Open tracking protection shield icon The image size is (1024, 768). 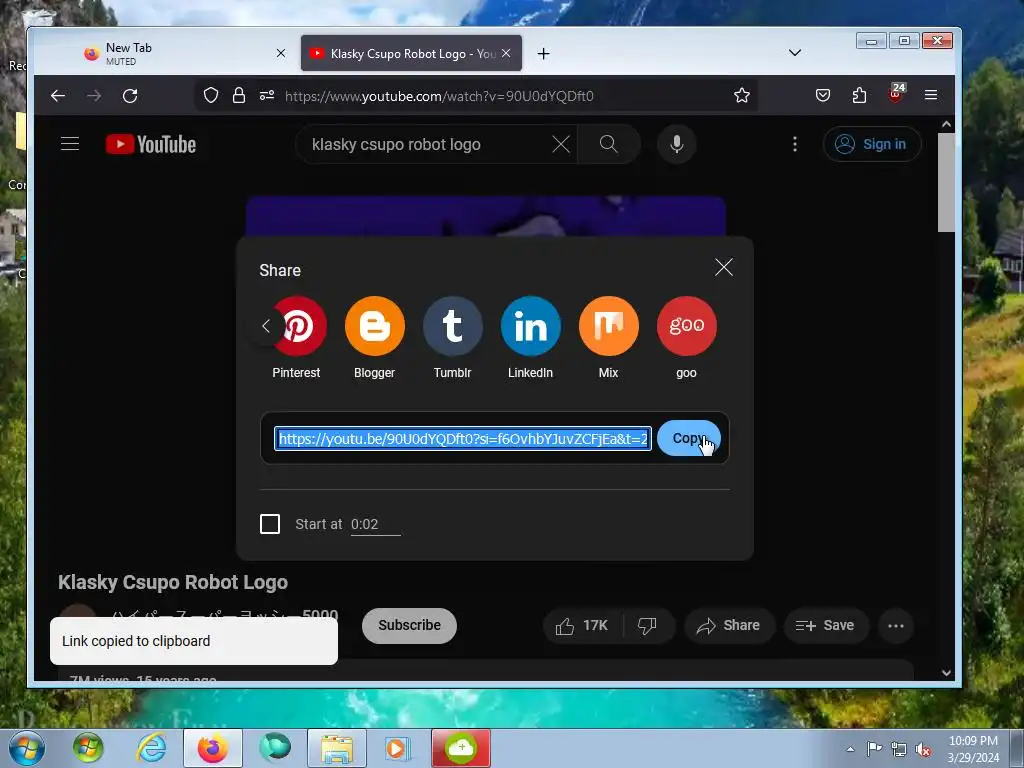pyautogui.click(x=211, y=96)
